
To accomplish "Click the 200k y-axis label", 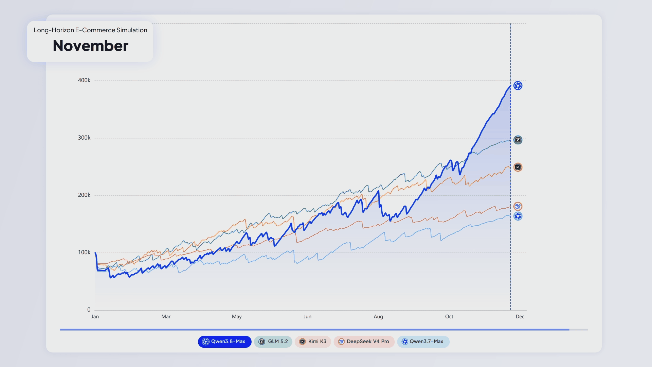I will pos(84,195).
